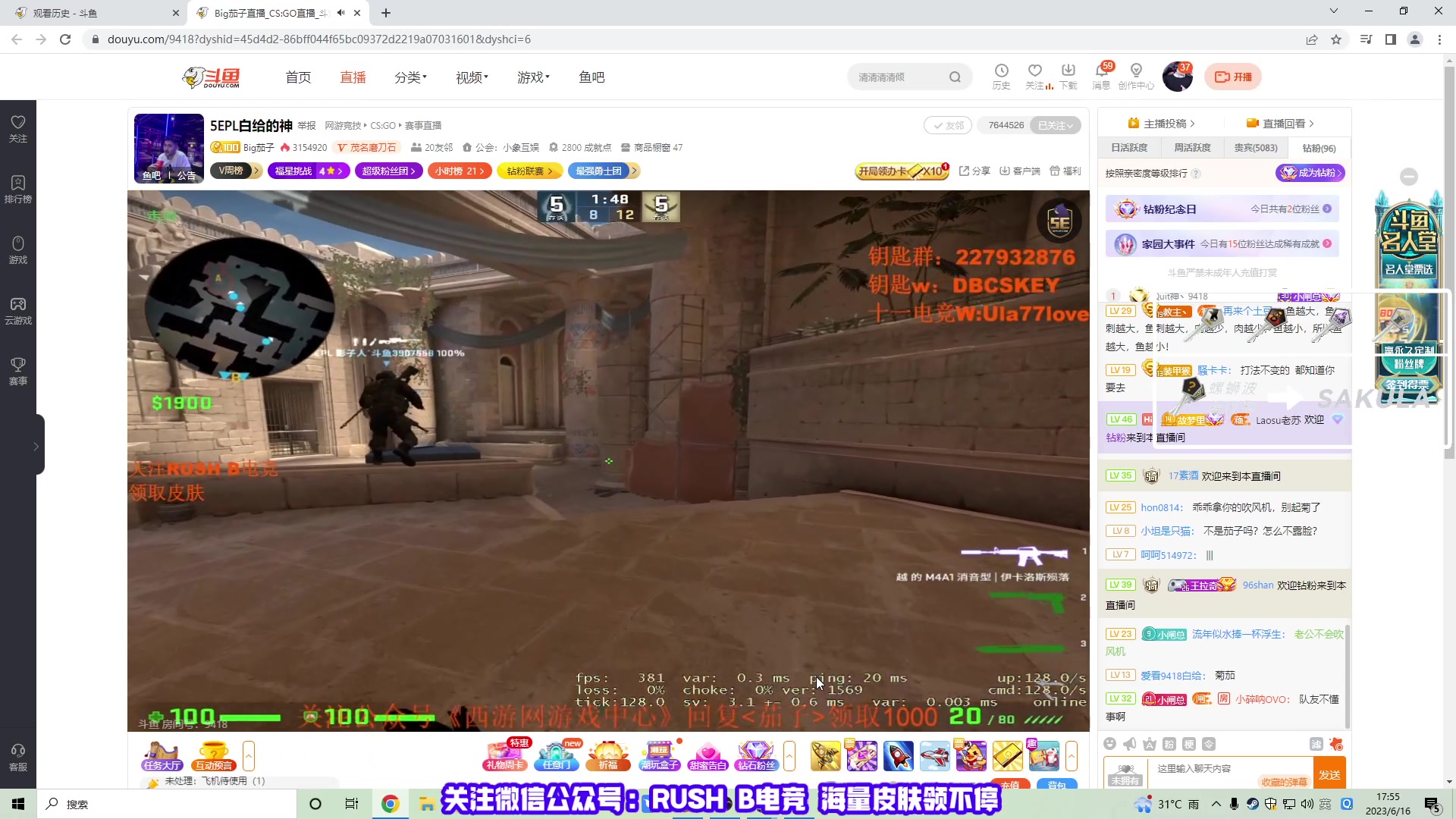Expand gift list up-arrow at right end
1456x819 pixels.
[x=1072, y=756]
